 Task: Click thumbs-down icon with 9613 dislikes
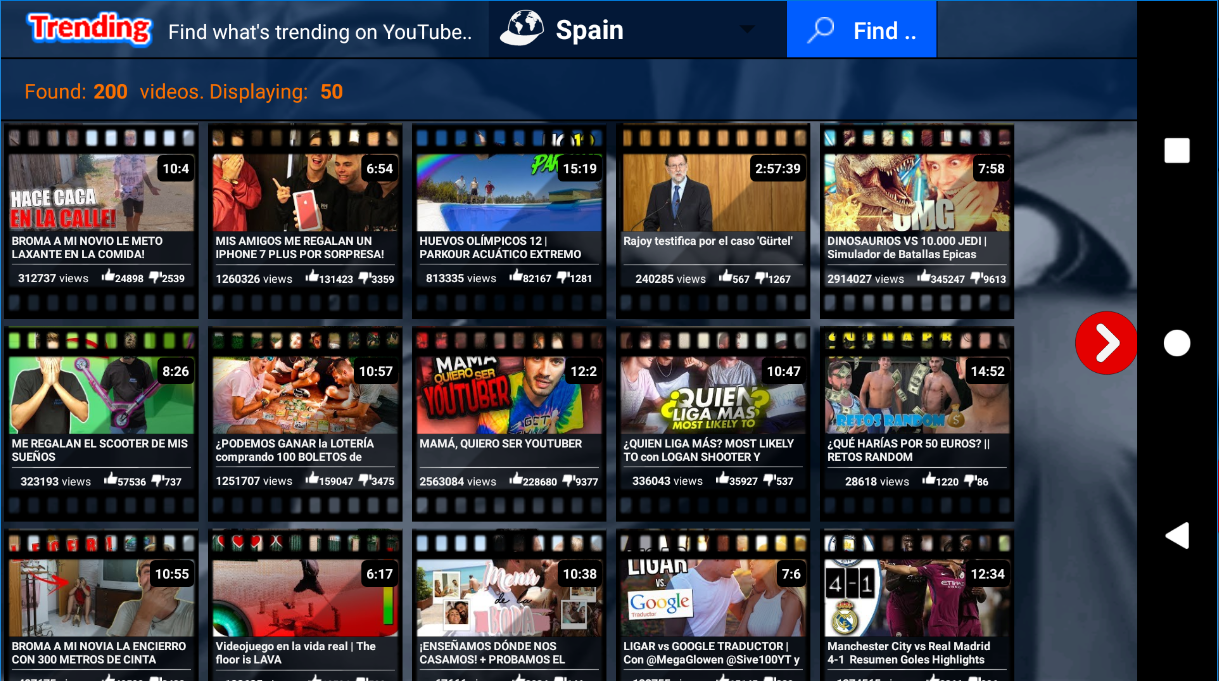tap(975, 277)
